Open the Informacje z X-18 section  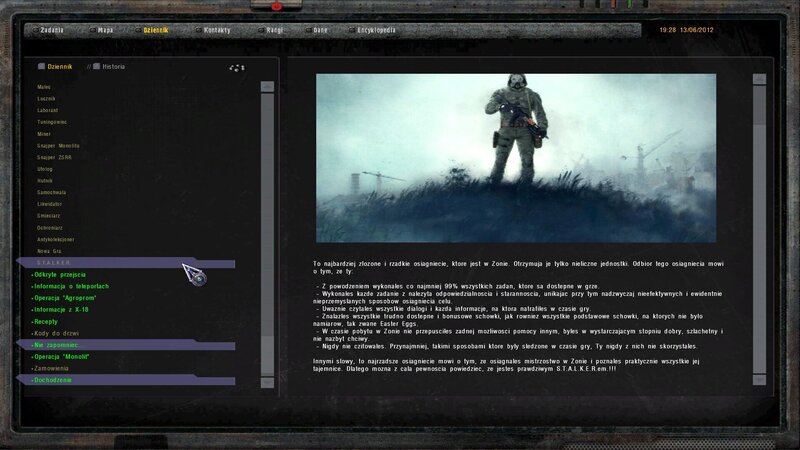[61, 310]
